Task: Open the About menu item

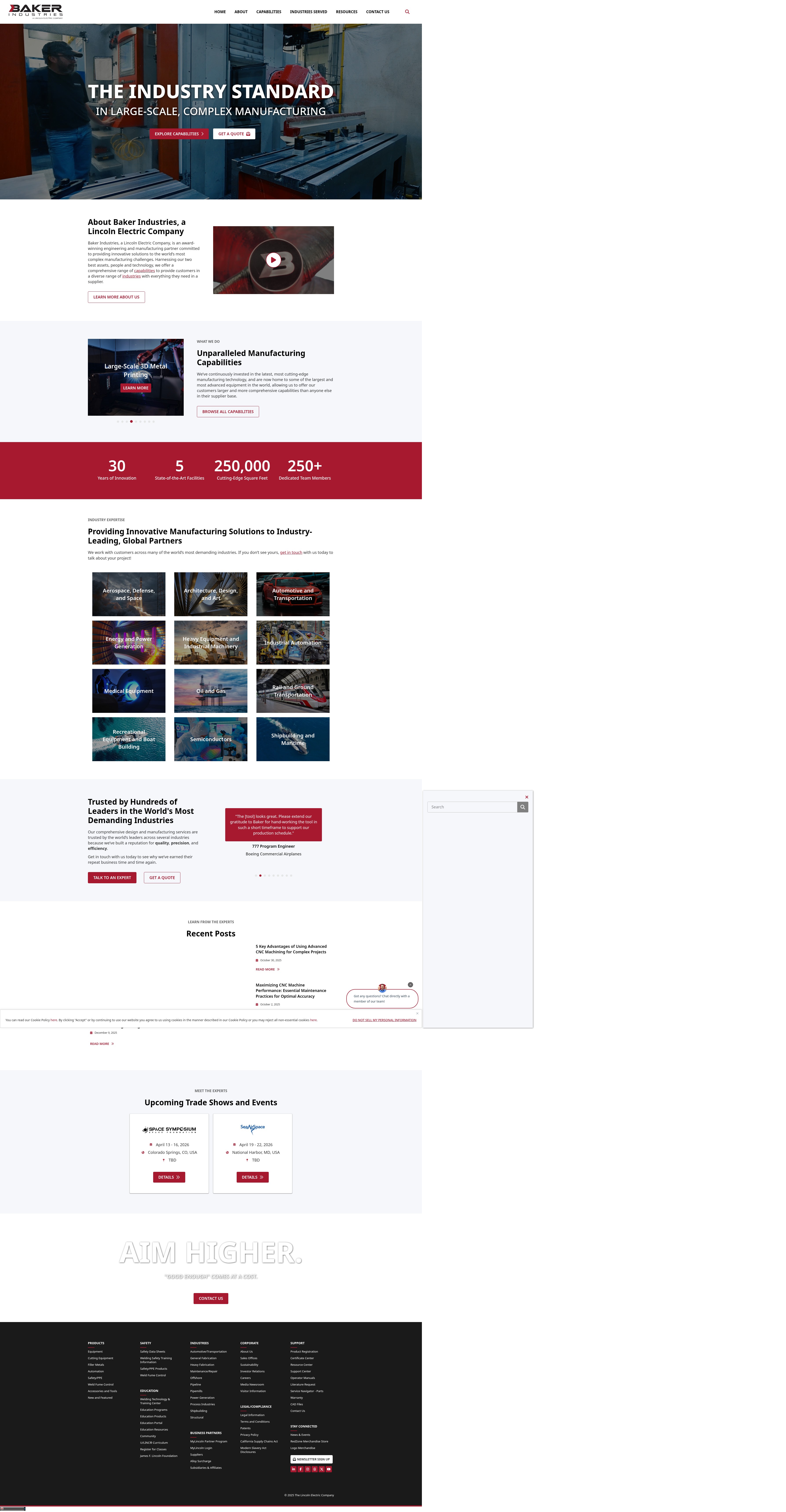Action: [x=241, y=12]
